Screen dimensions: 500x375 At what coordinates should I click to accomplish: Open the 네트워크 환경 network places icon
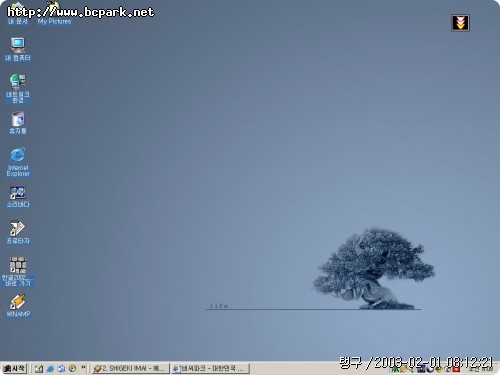pos(18,88)
